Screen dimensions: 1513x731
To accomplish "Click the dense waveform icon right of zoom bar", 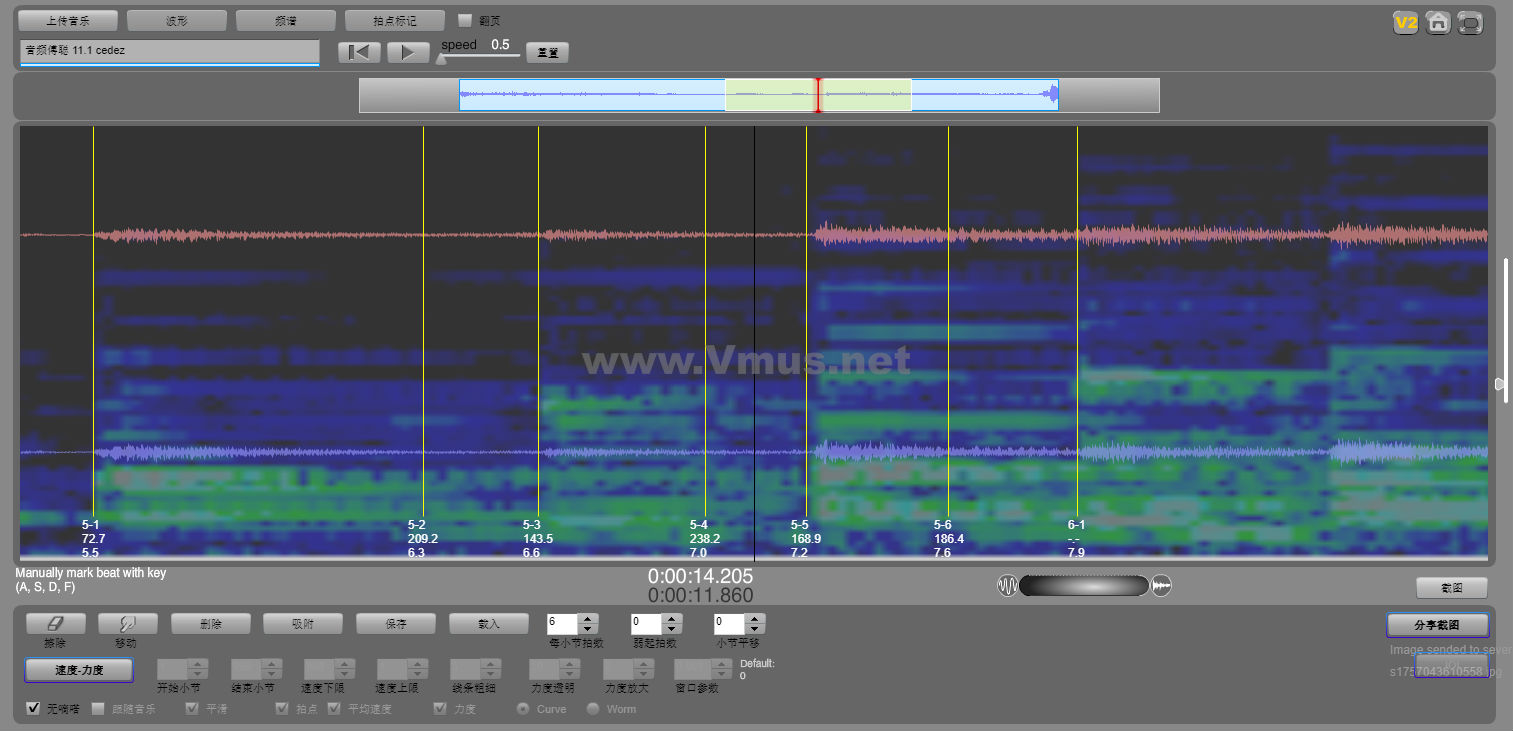I will pyautogui.click(x=1161, y=586).
